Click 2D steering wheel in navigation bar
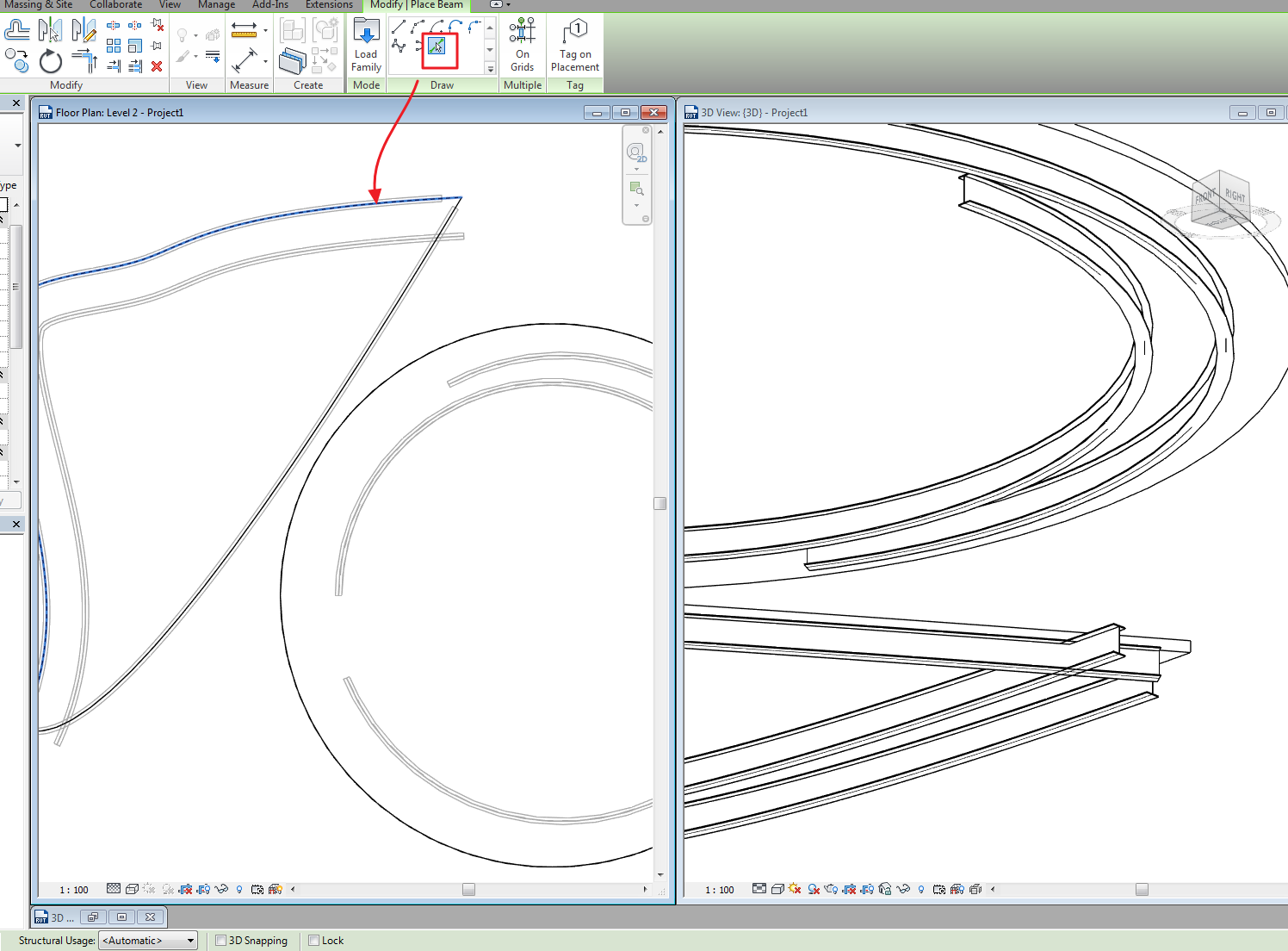The image size is (1288, 951). (x=636, y=153)
